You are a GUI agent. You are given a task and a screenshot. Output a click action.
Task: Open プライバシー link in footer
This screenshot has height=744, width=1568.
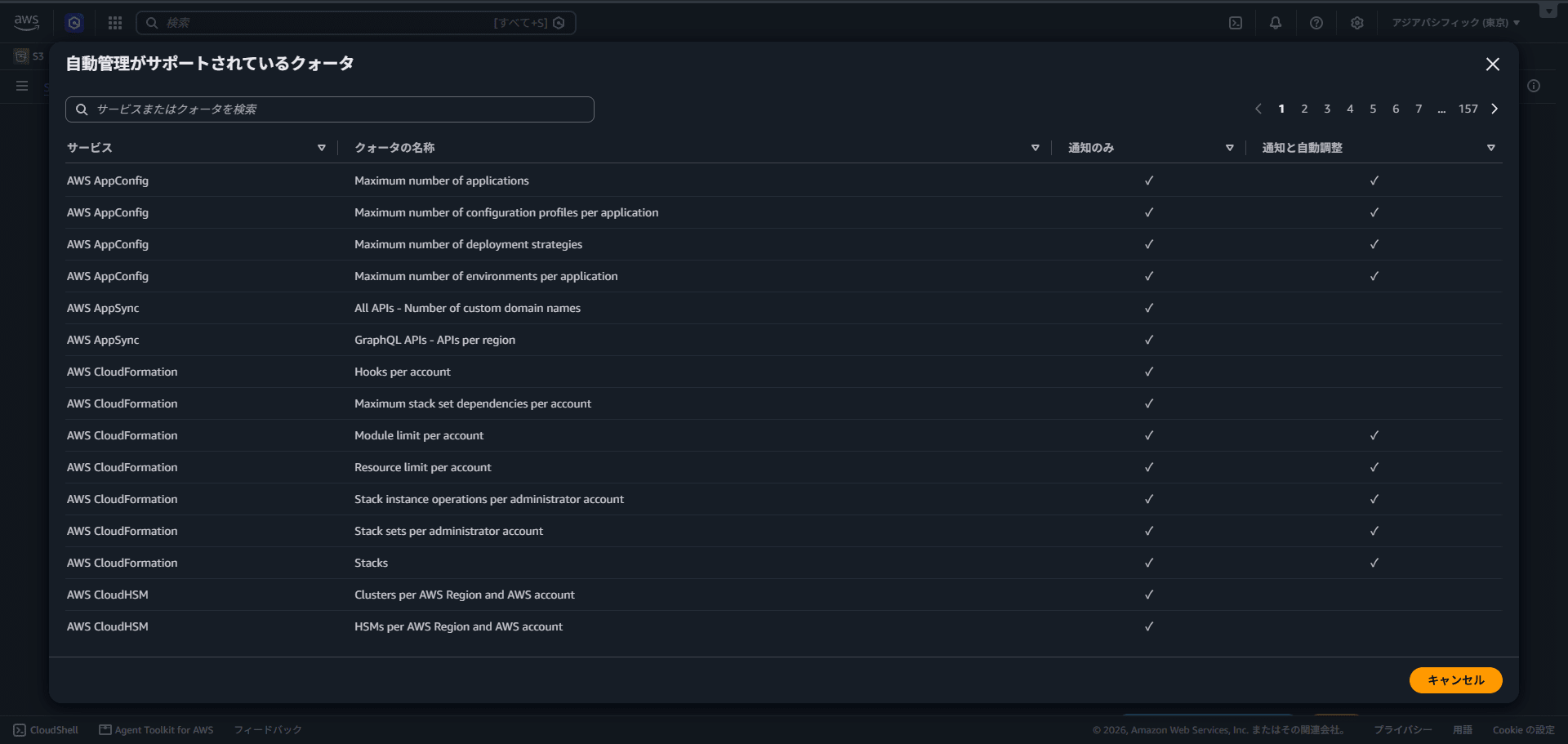(x=1402, y=730)
